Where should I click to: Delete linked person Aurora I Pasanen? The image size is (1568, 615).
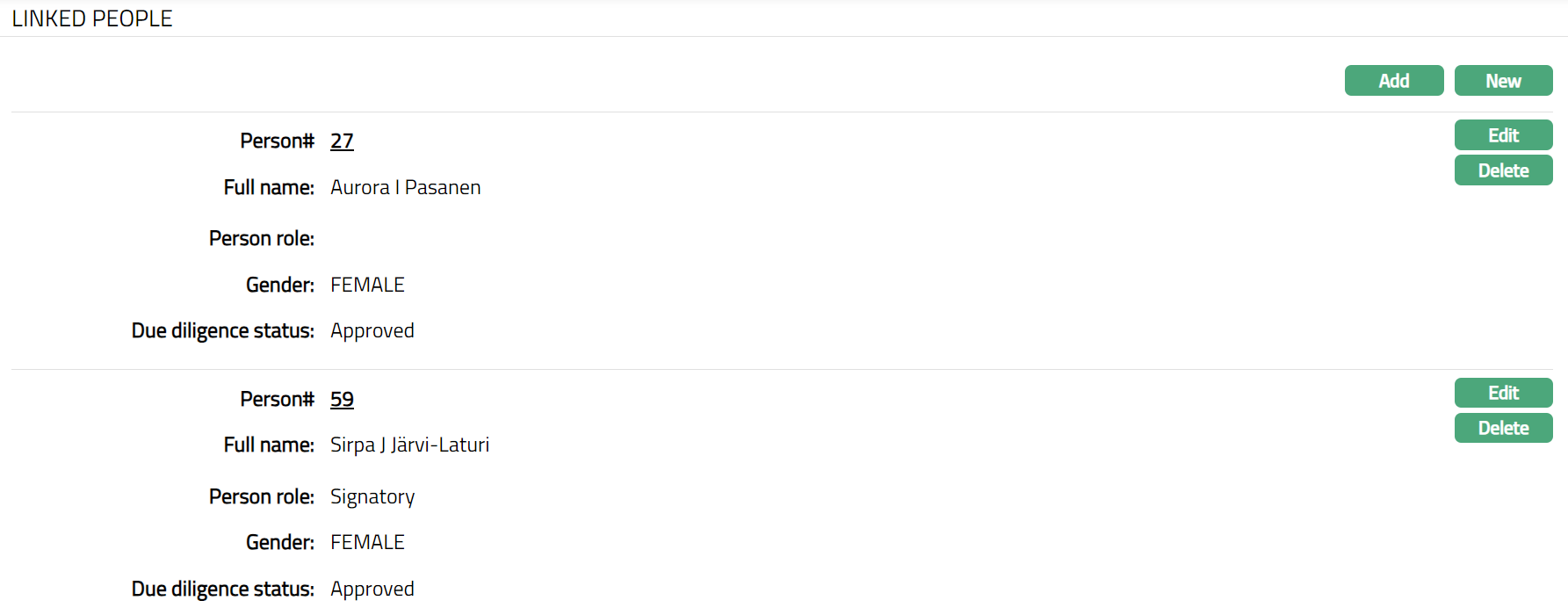[x=1503, y=170]
